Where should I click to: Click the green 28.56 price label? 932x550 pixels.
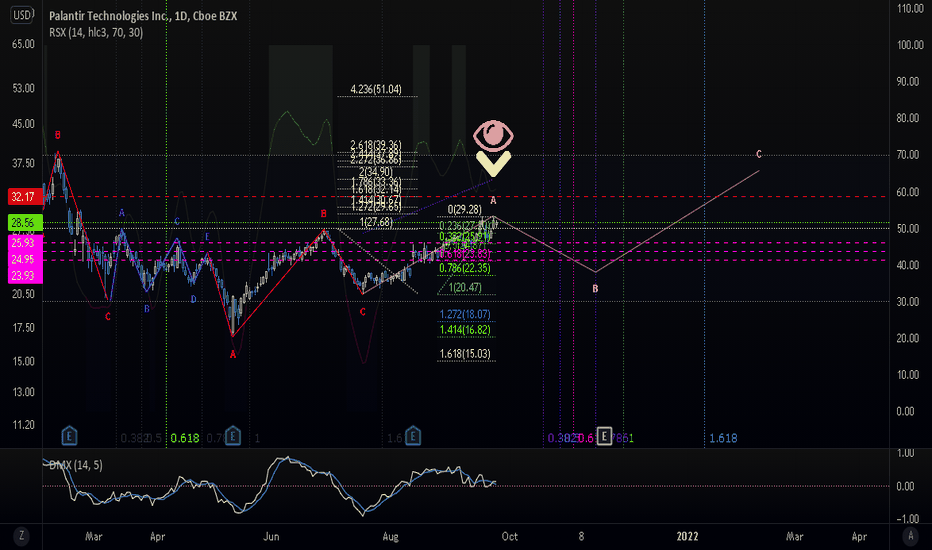click(x=24, y=223)
